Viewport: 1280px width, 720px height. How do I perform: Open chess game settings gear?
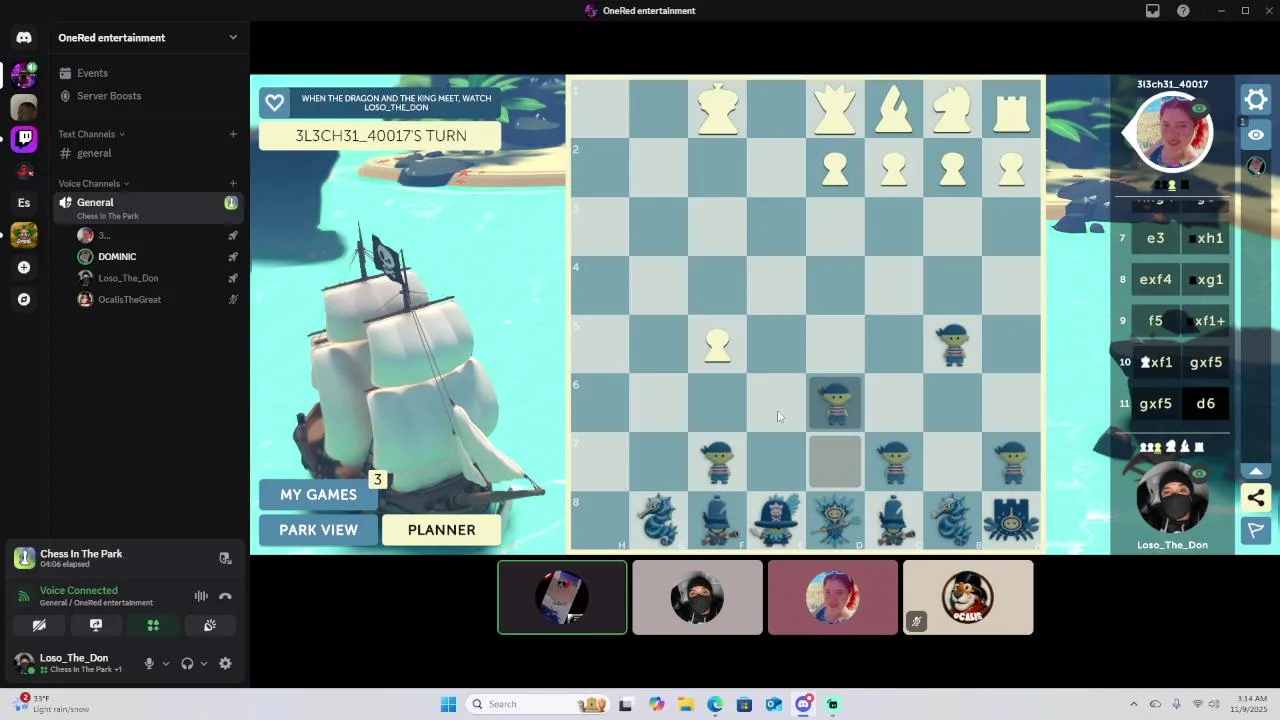pos(1256,99)
